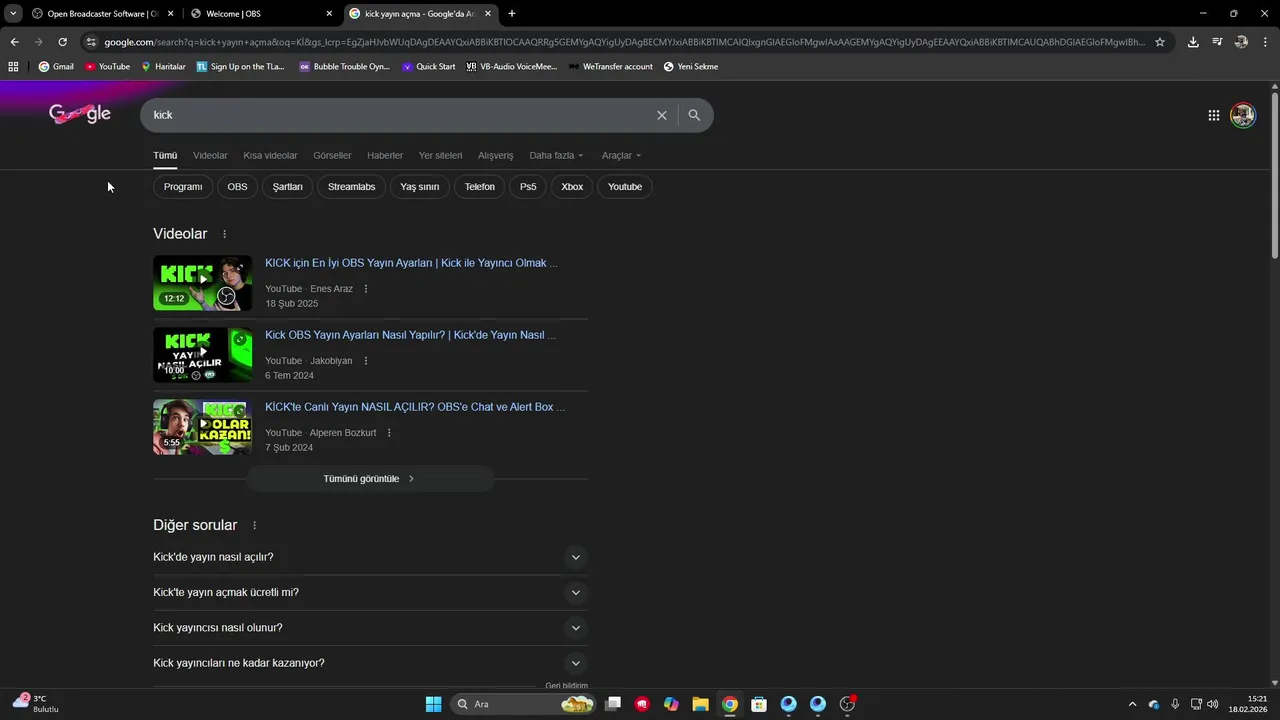Click the OBS filter chip
Image resolution: width=1280 pixels, height=720 pixels.
click(x=237, y=187)
